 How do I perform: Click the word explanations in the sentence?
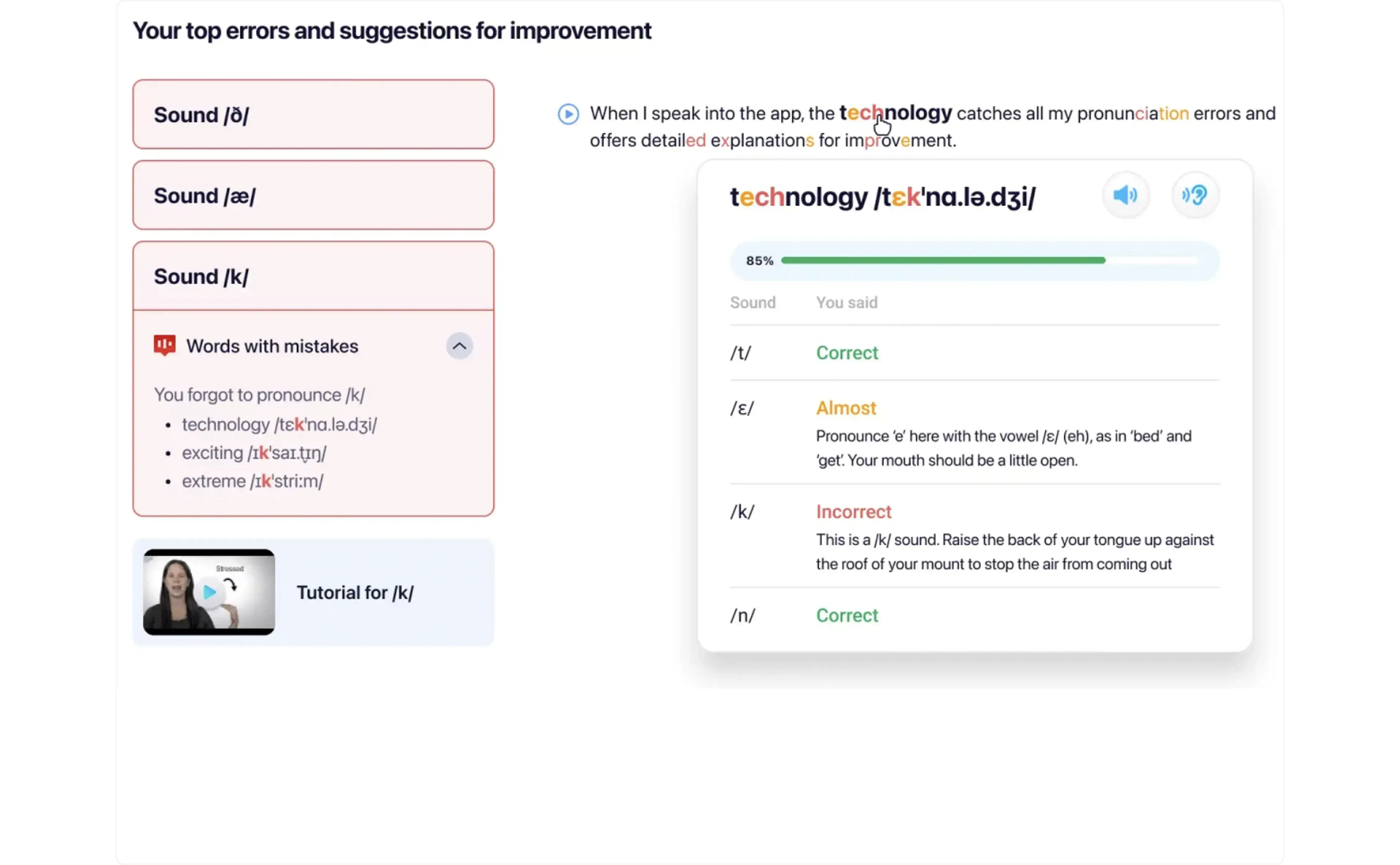pyautogui.click(x=761, y=141)
